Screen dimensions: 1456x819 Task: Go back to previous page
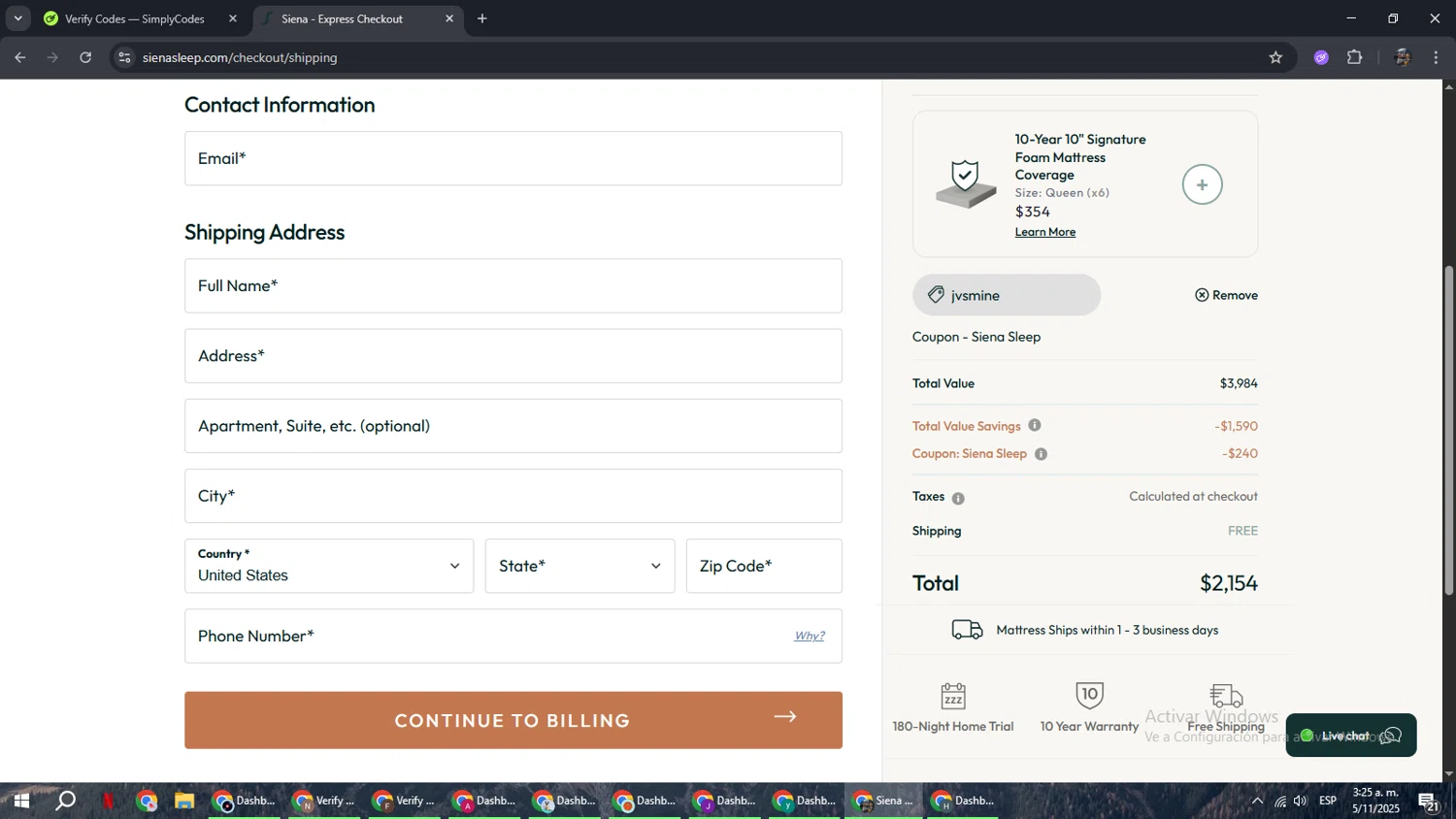click(x=20, y=57)
